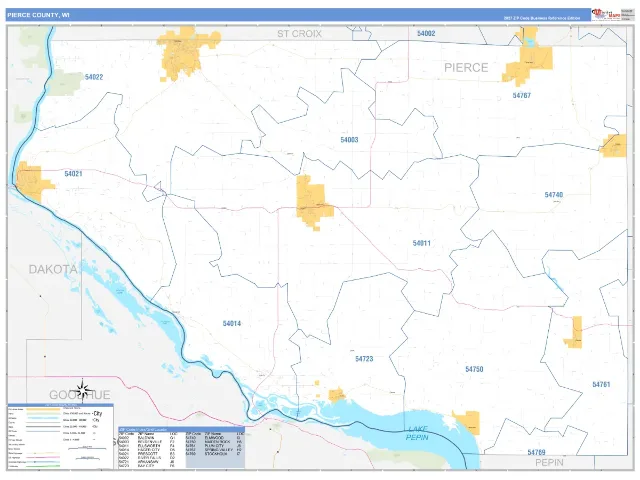The height and width of the screenshot is (480, 640).
Task: Click the 'PIERCE COUNTY, WI' map title
Action: coord(38,15)
